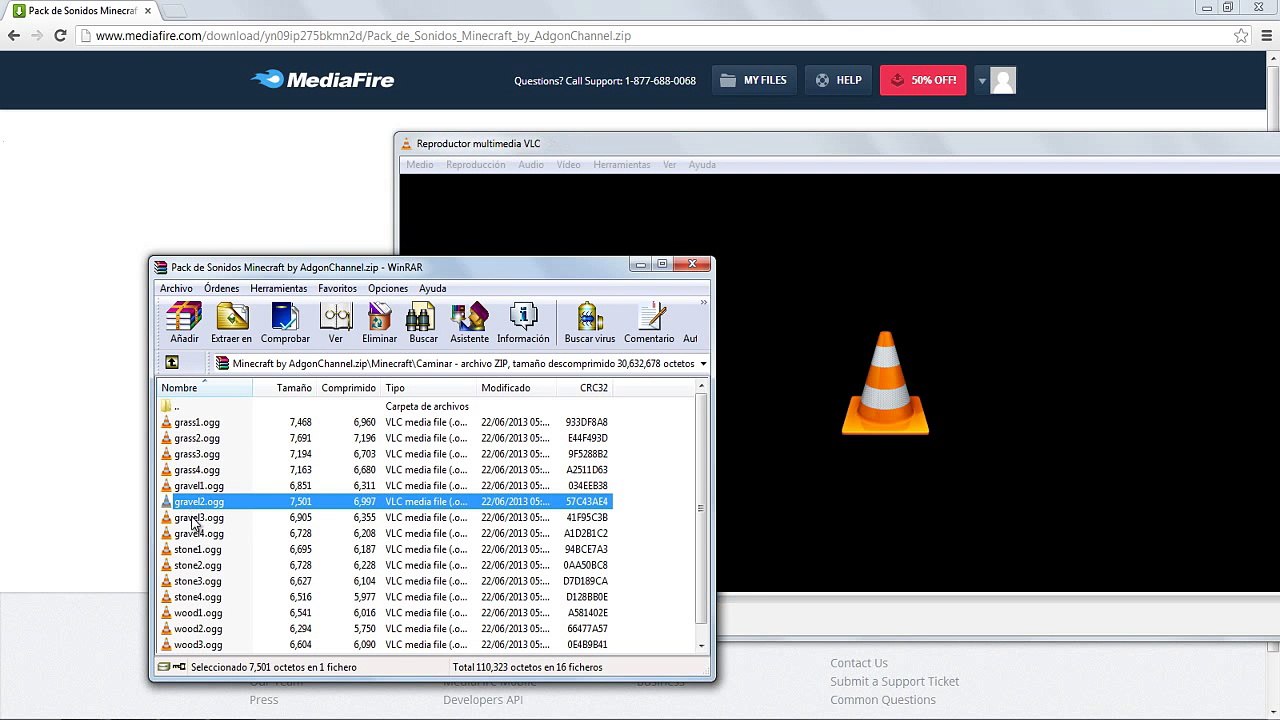
Task: Open the VLC Ver menu
Action: click(x=670, y=165)
